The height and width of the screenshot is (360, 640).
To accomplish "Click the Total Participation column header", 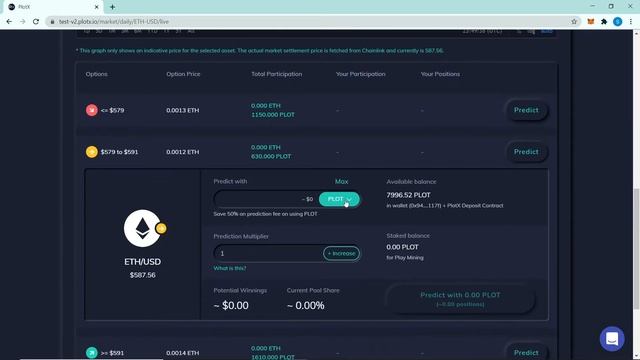I will (x=277, y=74).
